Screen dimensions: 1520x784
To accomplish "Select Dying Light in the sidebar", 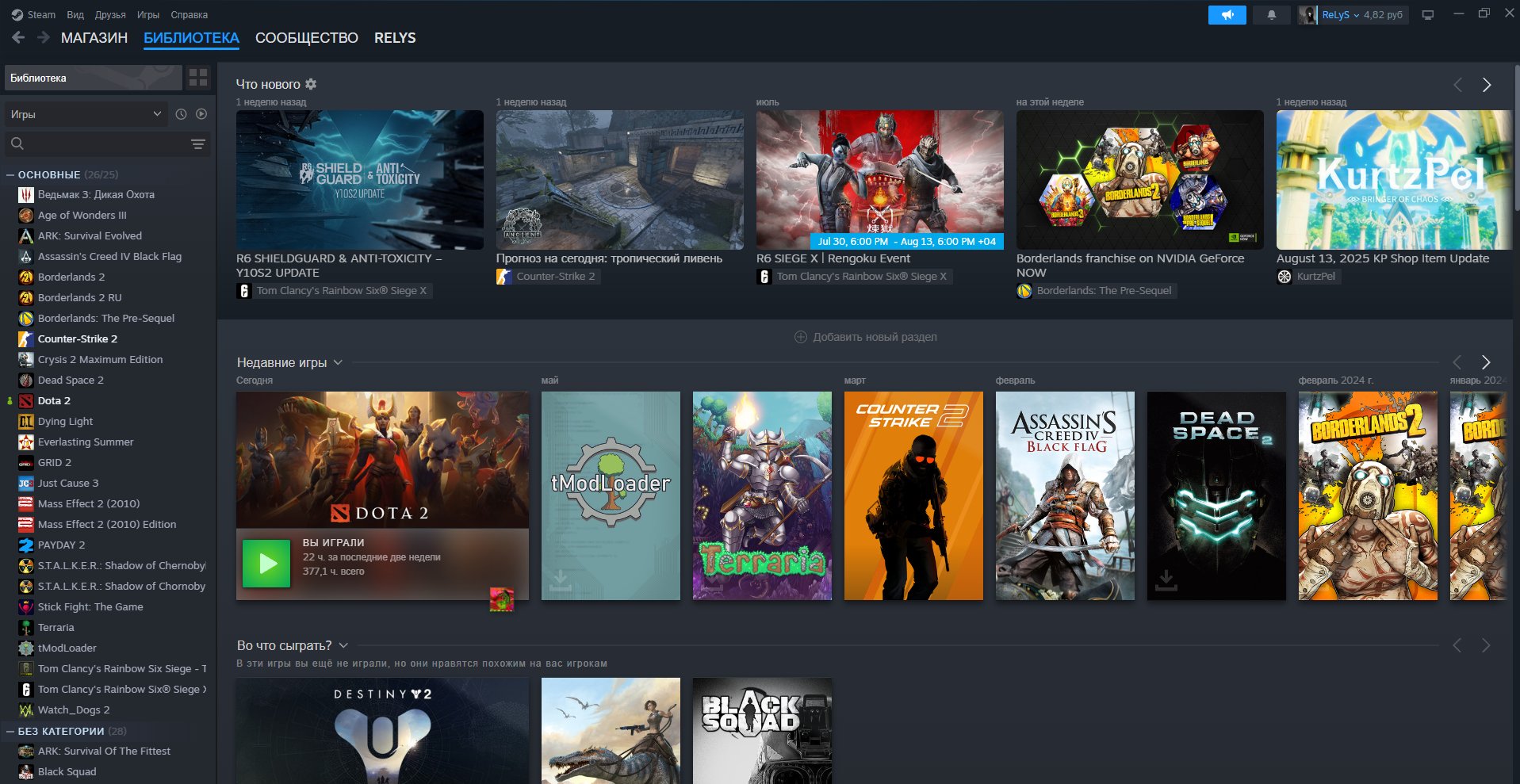I will (65, 421).
